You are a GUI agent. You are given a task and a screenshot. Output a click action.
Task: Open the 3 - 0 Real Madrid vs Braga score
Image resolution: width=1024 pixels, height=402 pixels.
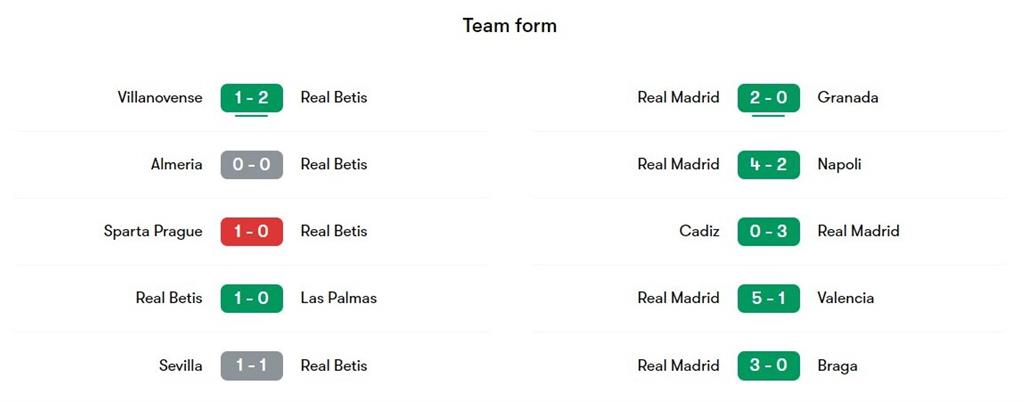tap(768, 366)
